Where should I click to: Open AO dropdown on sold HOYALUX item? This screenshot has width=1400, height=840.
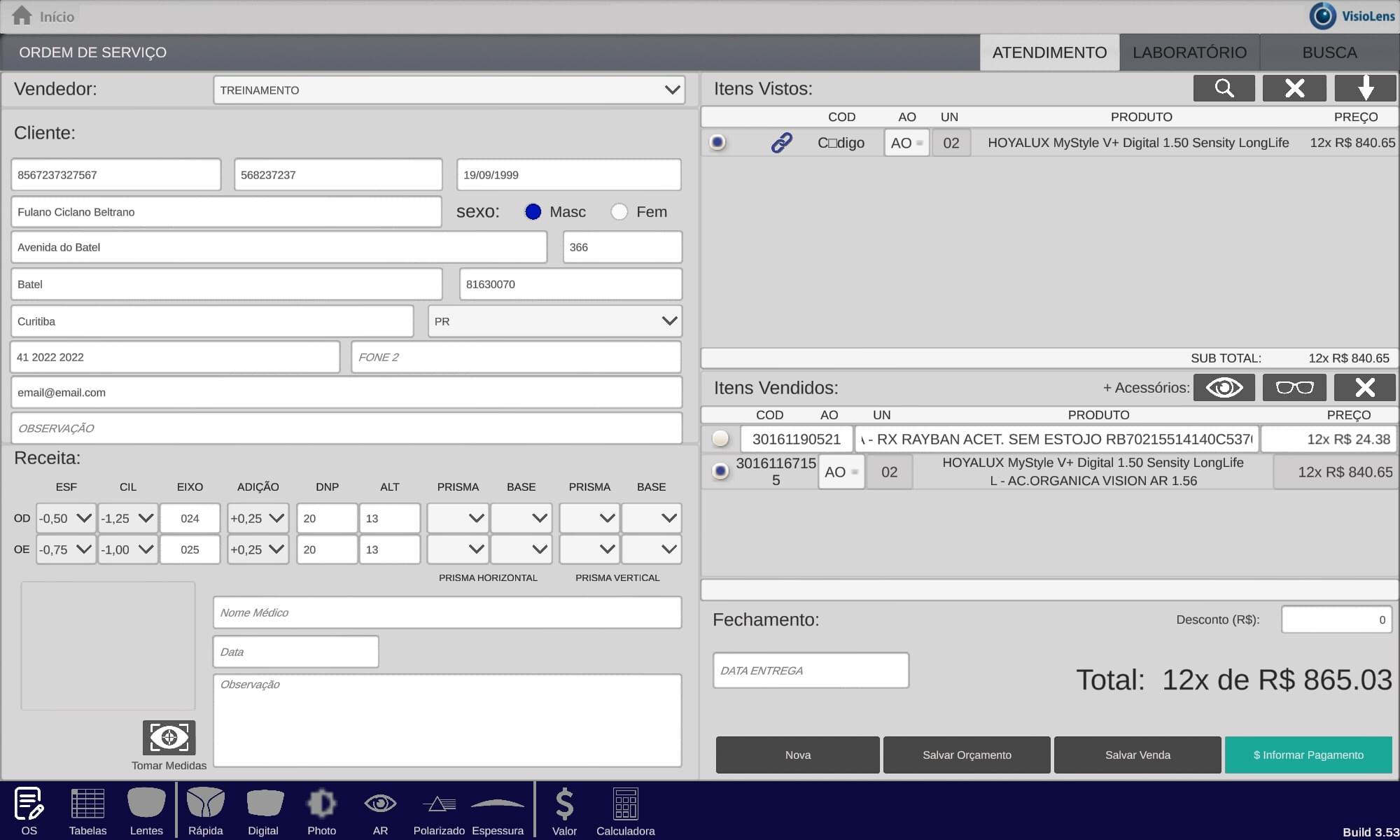pos(841,472)
